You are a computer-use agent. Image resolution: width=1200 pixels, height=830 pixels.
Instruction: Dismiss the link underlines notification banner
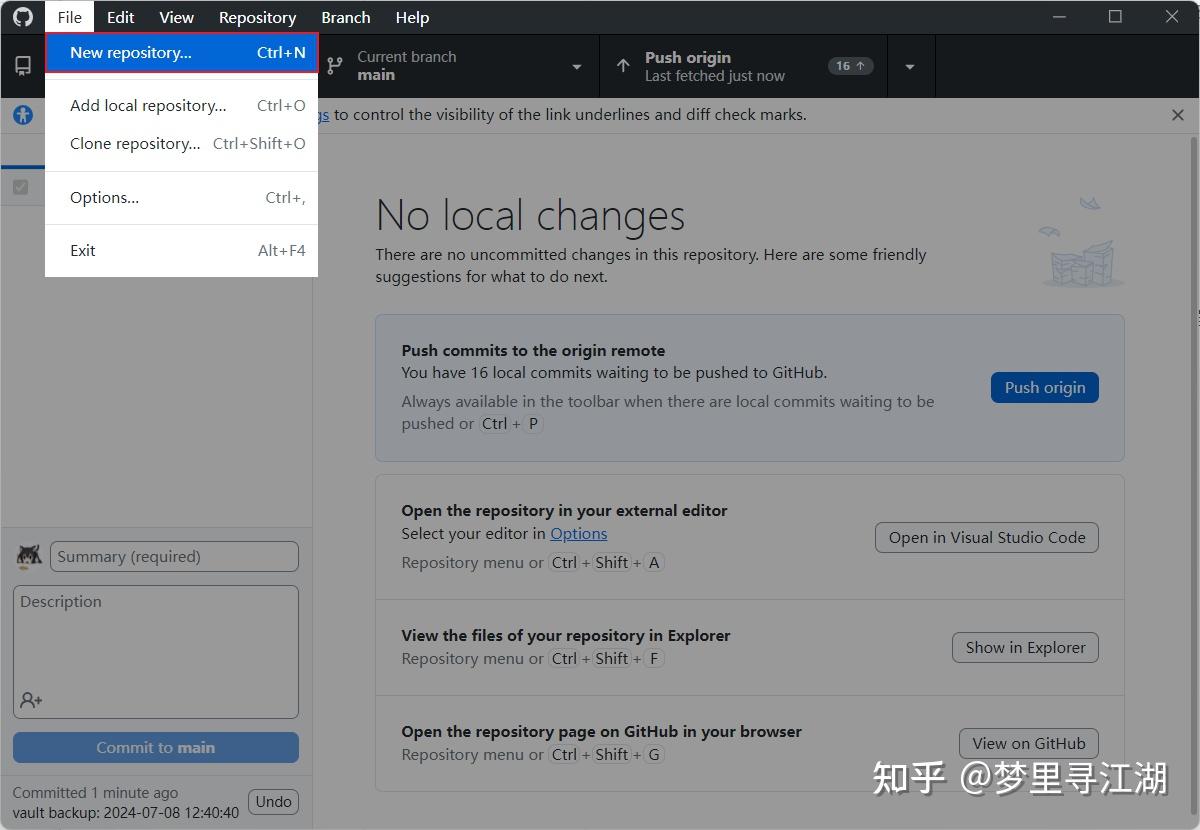coord(1177,114)
